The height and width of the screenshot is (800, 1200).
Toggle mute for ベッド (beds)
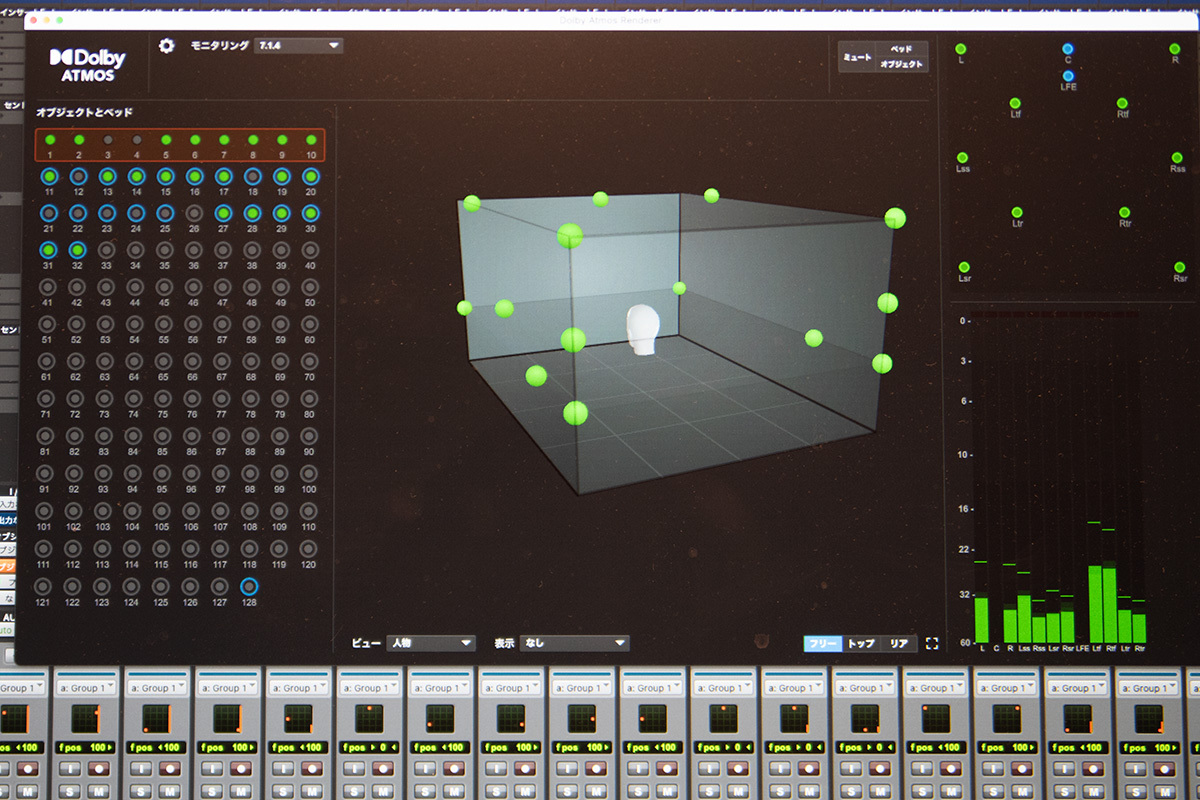point(902,49)
